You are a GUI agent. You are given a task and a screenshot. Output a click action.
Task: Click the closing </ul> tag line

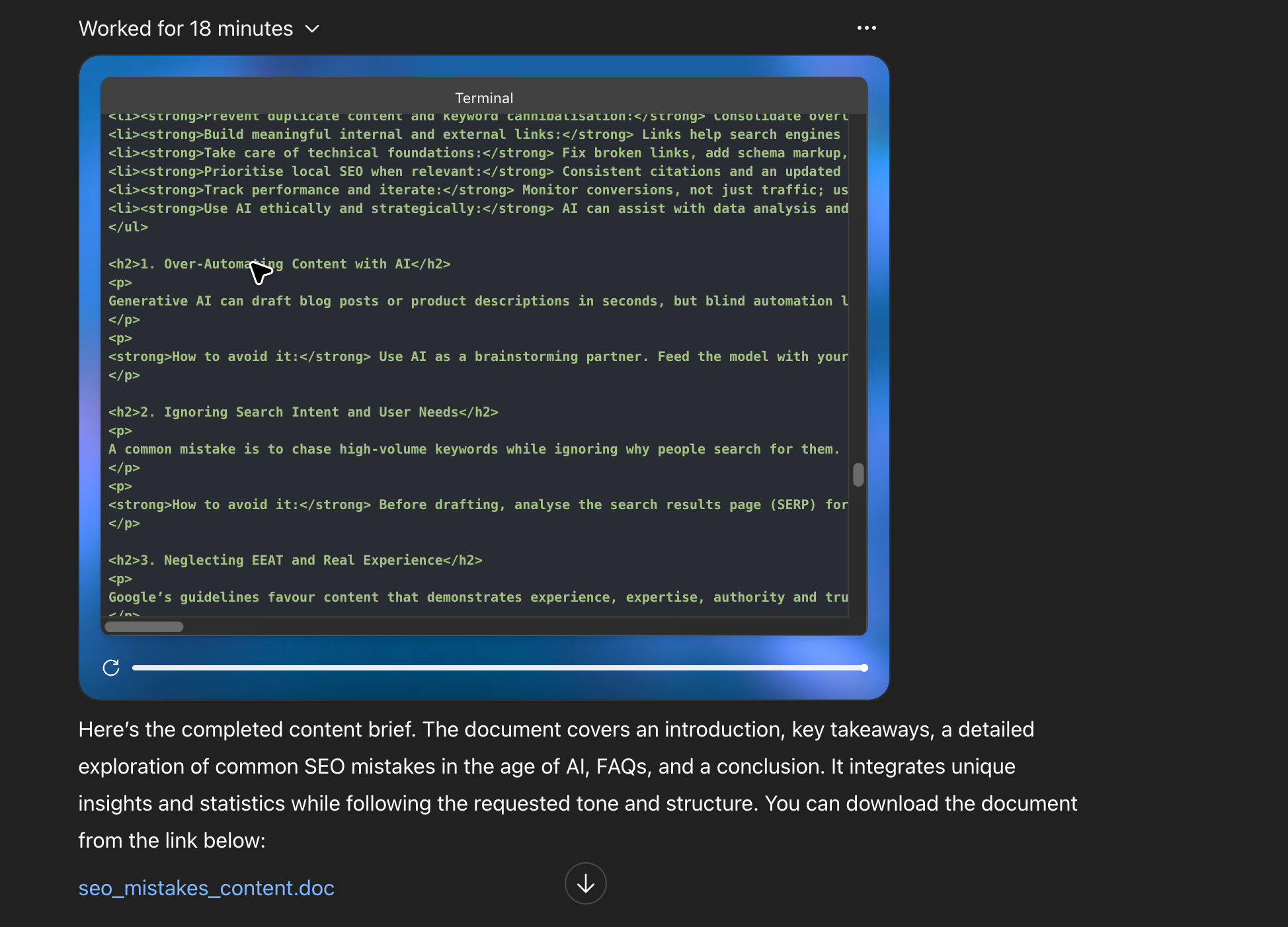coord(128,227)
